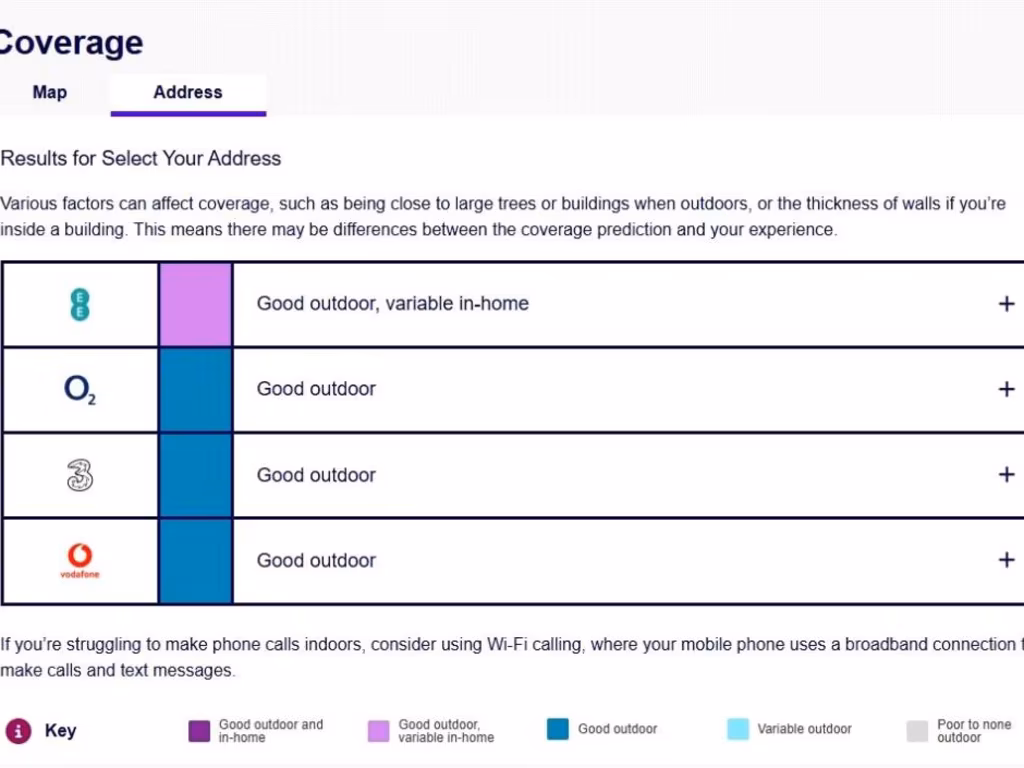Click Vodafone's blue coverage color block

[x=196, y=560]
